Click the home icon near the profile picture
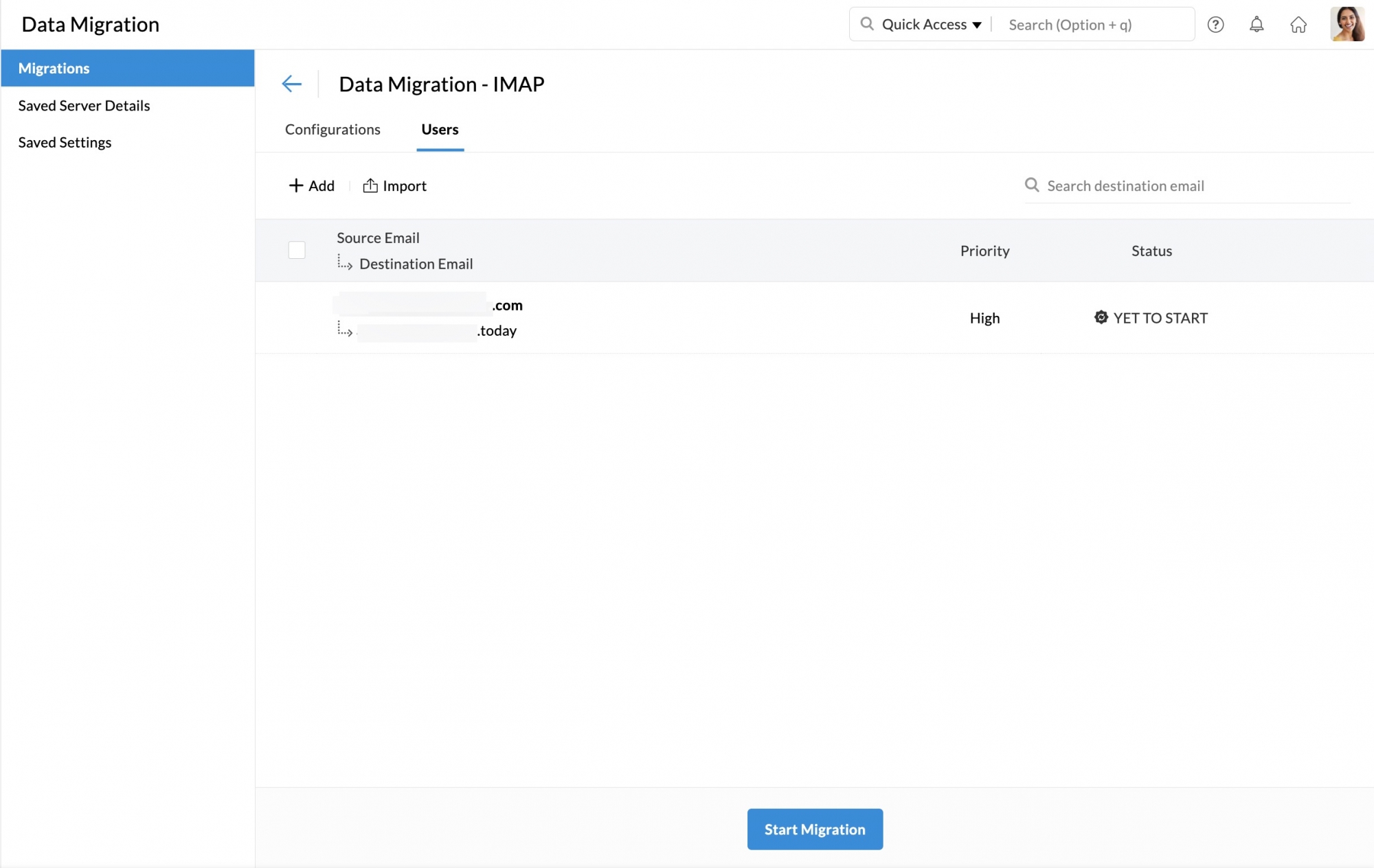 click(x=1299, y=25)
